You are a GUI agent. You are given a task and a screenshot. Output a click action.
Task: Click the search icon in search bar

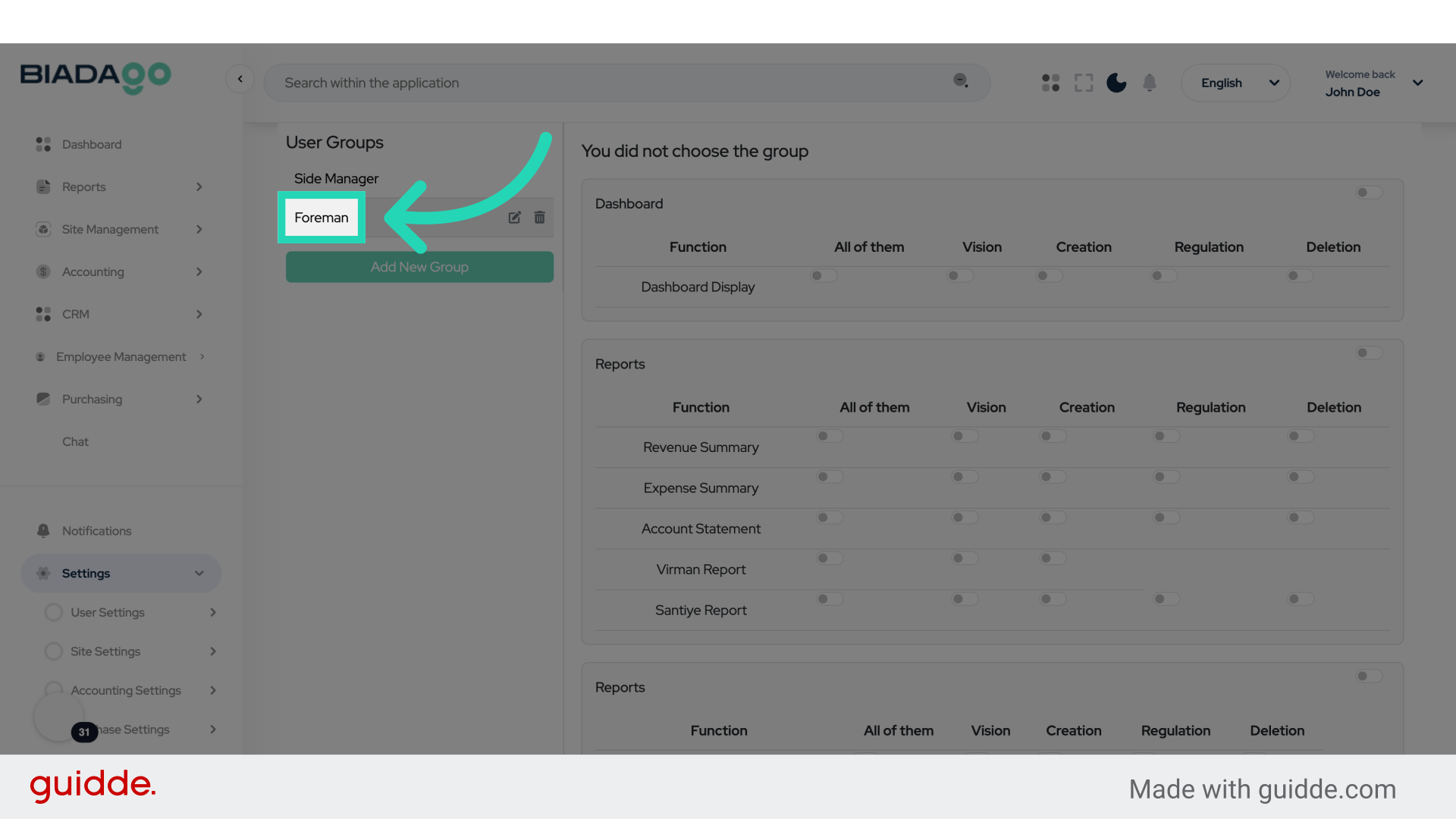click(x=961, y=81)
